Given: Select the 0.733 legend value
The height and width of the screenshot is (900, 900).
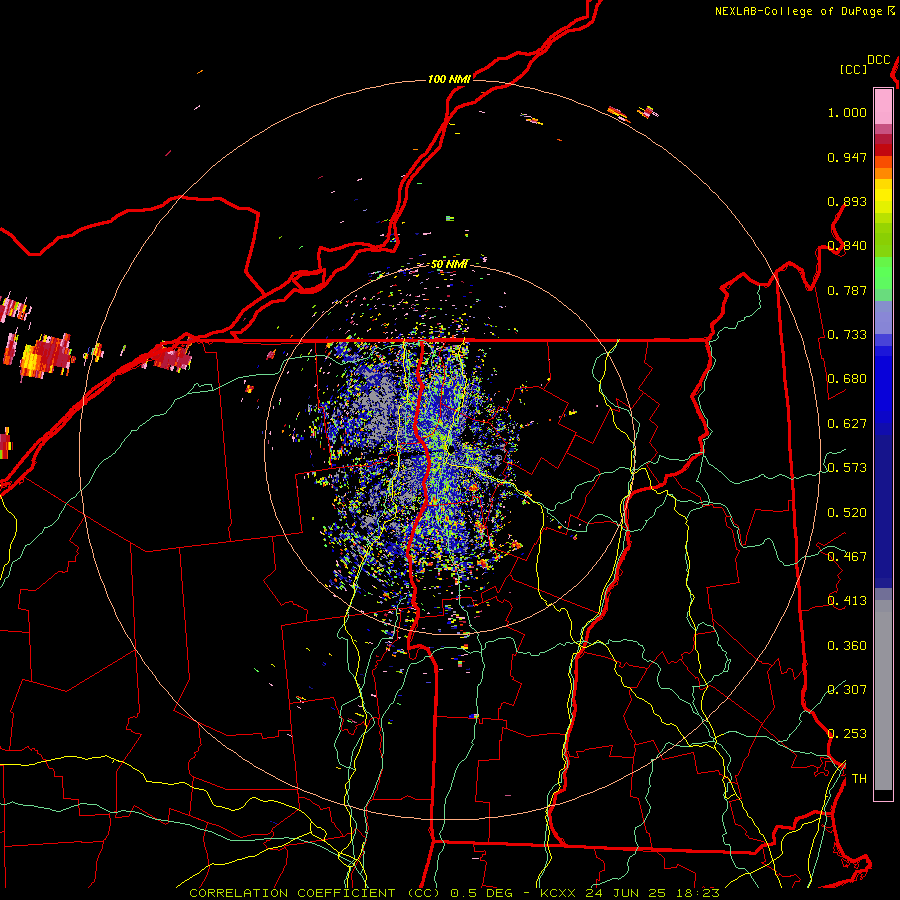Looking at the screenshot, I should point(847,335).
